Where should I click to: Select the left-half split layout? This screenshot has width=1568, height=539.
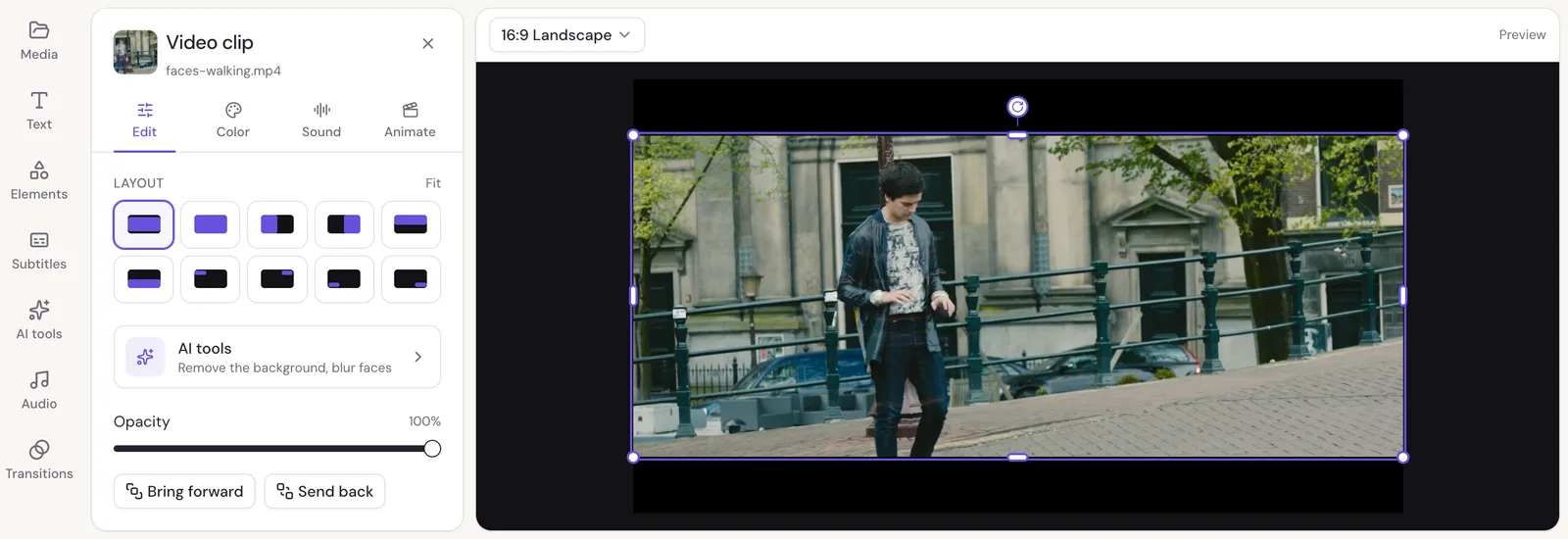point(277,224)
